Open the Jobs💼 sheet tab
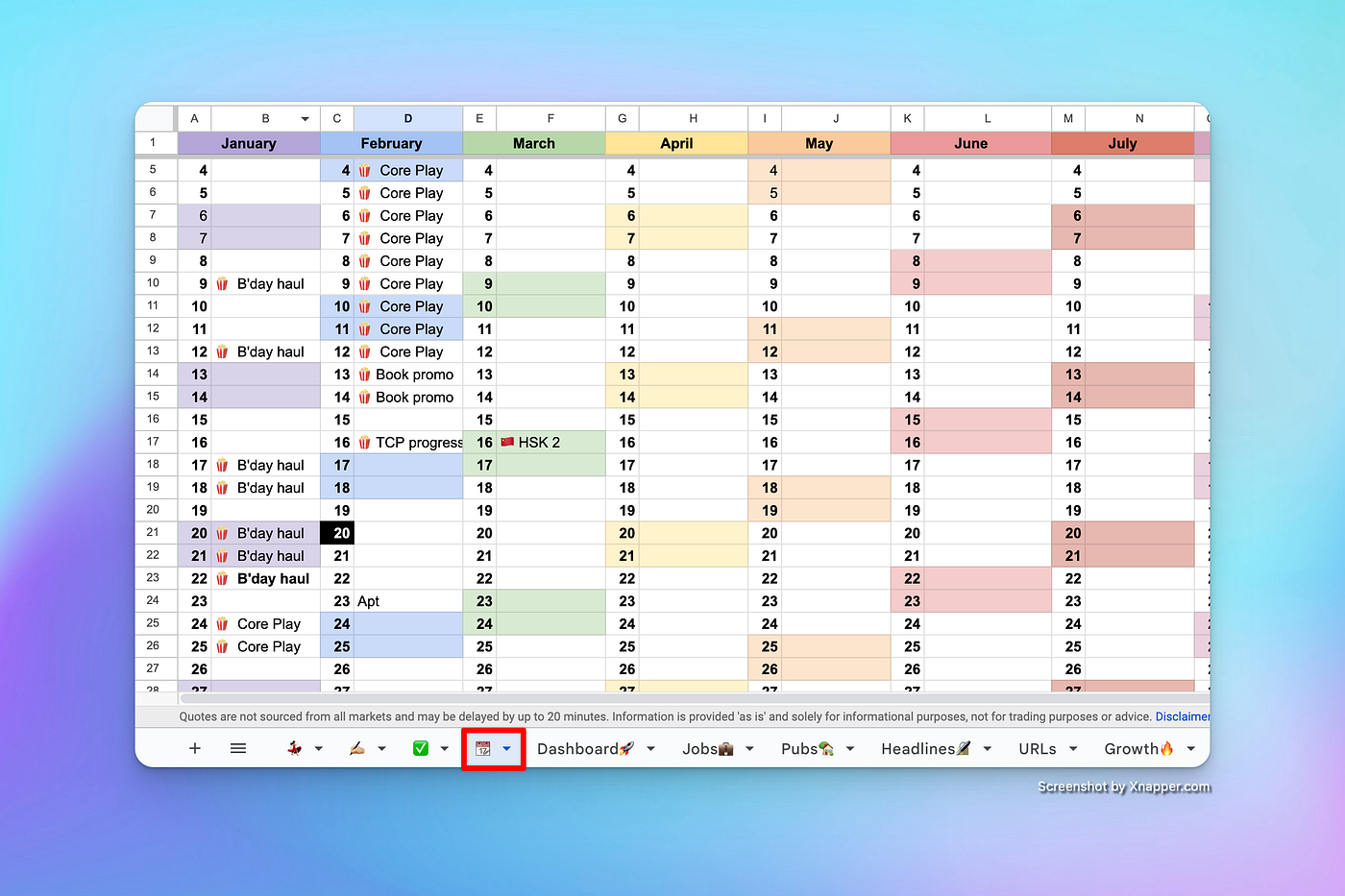 pyautogui.click(x=711, y=748)
